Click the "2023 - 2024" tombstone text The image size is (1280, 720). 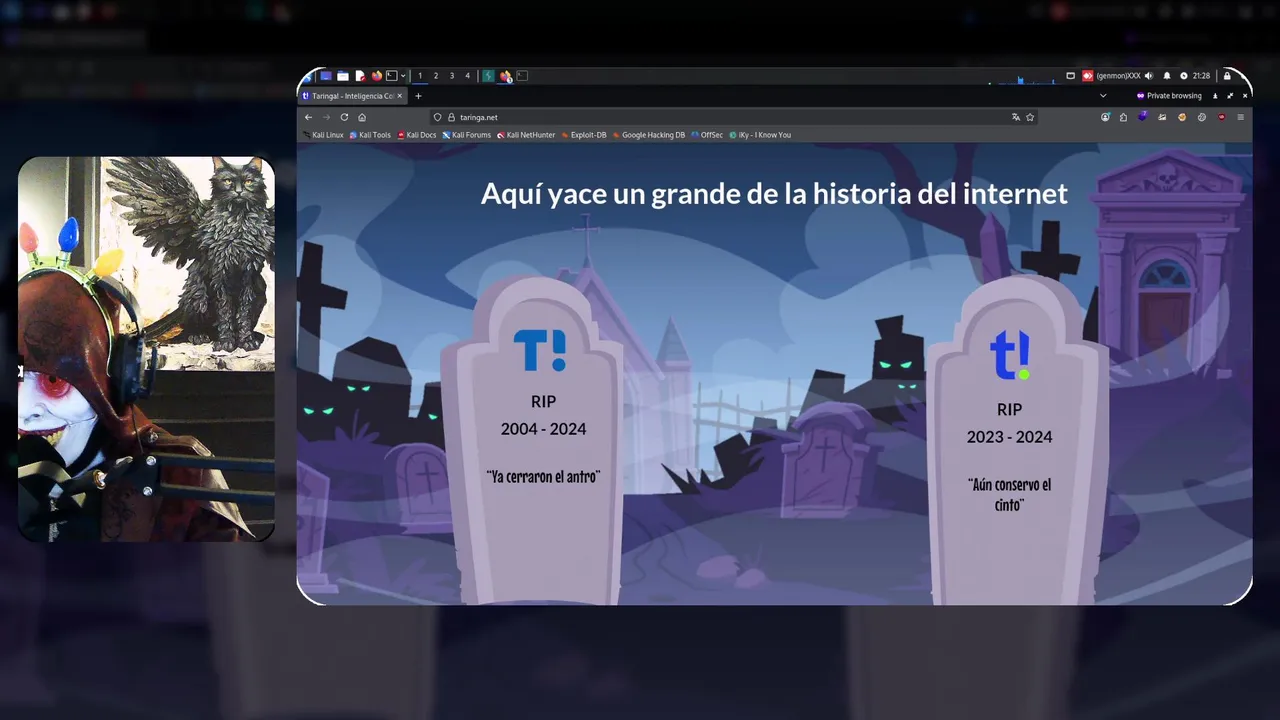tap(1009, 437)
